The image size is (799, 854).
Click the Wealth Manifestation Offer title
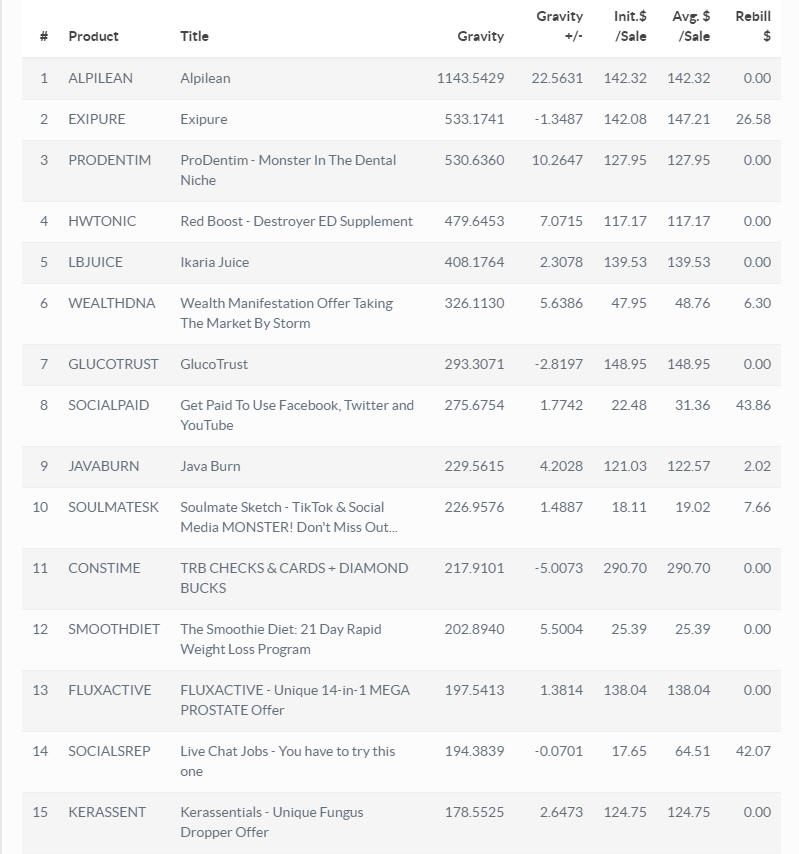(286, 313)
